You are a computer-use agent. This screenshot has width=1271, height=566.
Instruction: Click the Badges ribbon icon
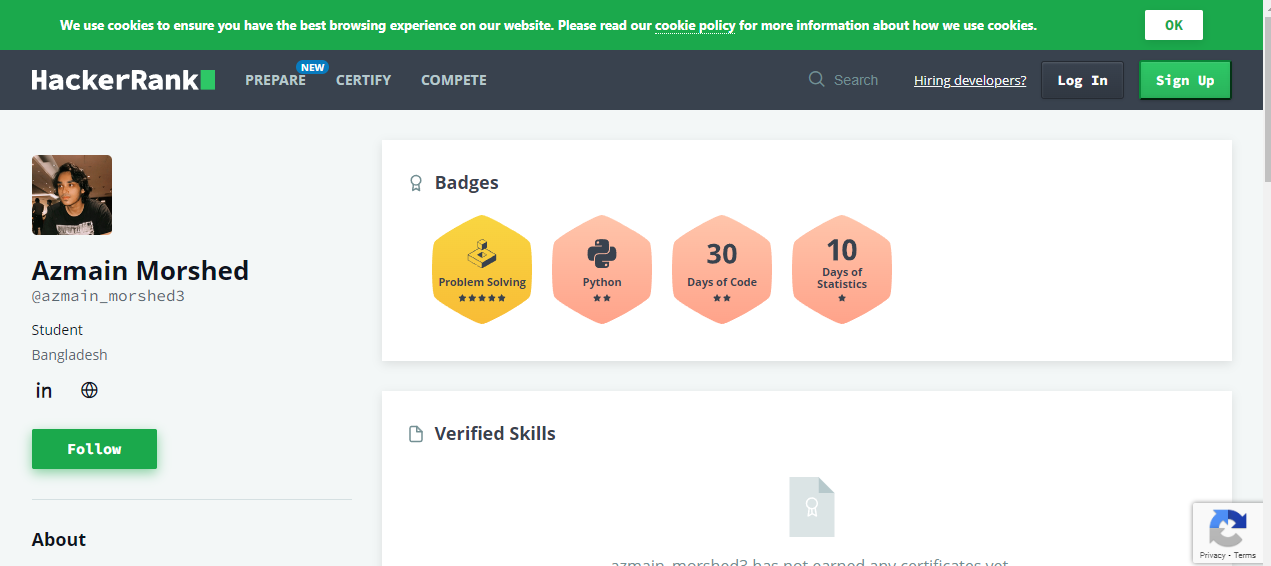[416, 183]
